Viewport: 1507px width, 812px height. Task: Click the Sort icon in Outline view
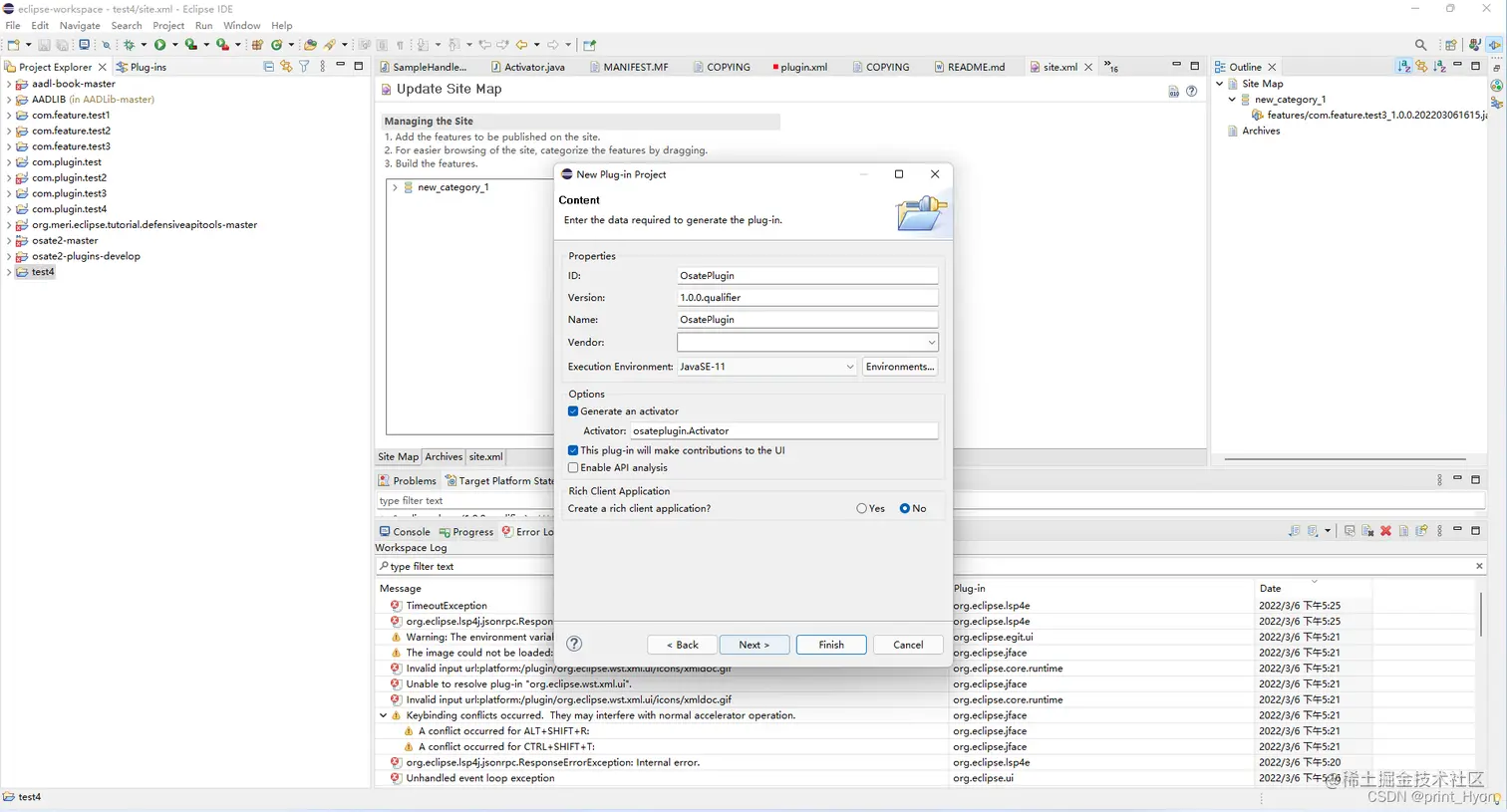(1403, 67)
